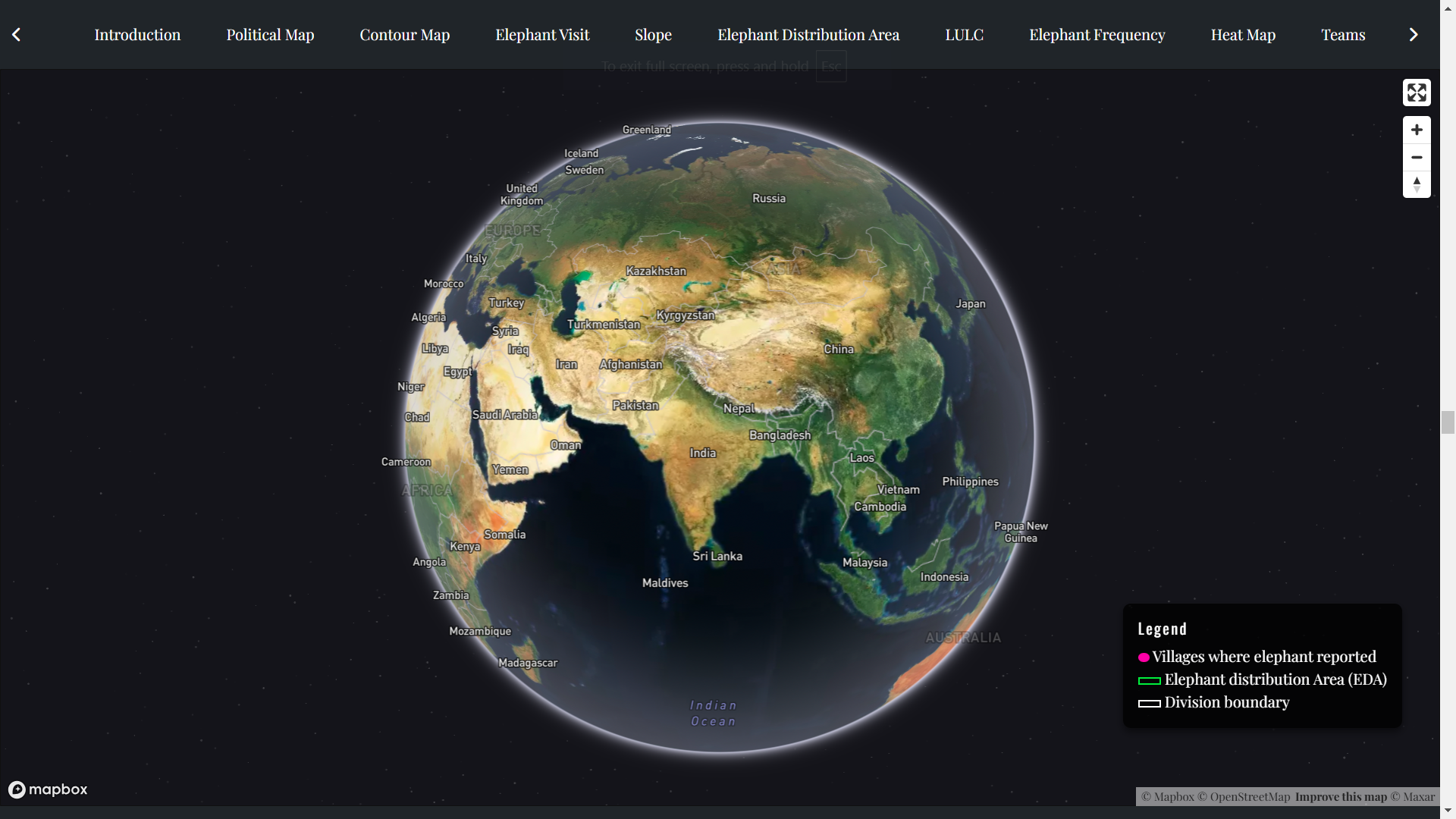Click the Somalia label
Viewport: 1456px width, 819px height.
click(x=505, y=534)
